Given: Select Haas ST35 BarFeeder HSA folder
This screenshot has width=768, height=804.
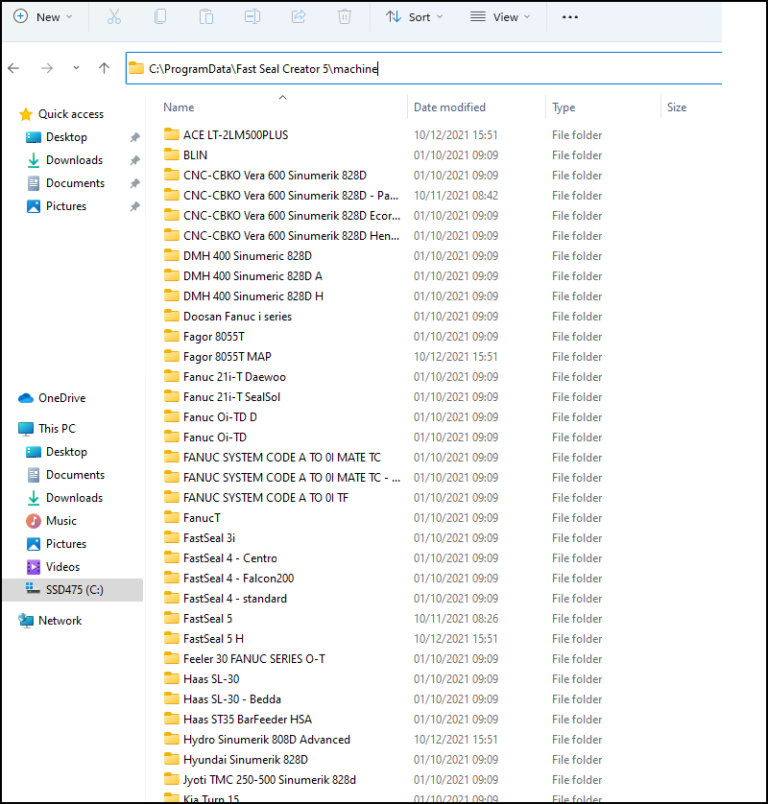Looking at the screenshot, I should pyautogui.click(x=247, y=719).
